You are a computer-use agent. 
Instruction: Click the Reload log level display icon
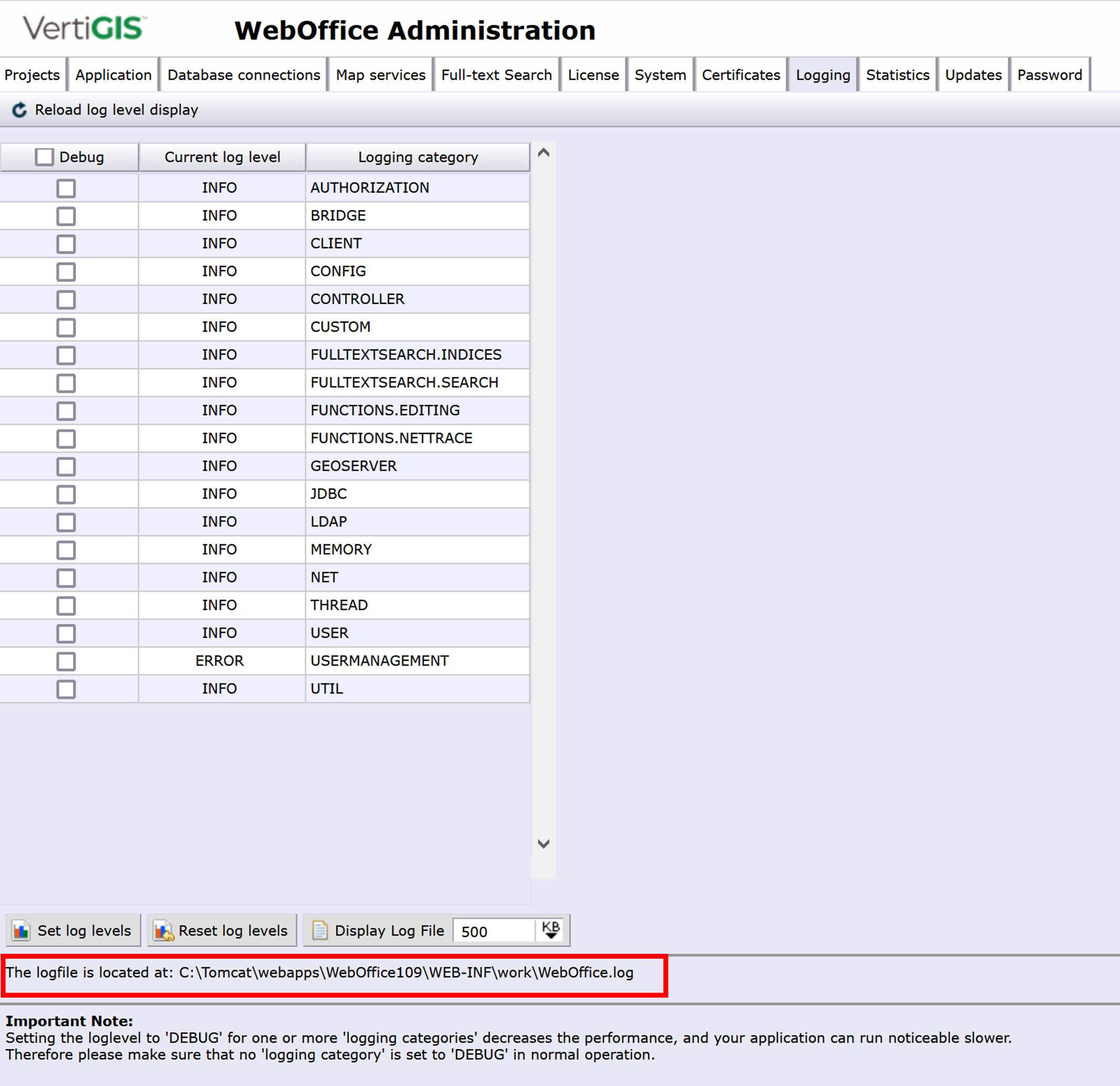[x=21, y=110]
